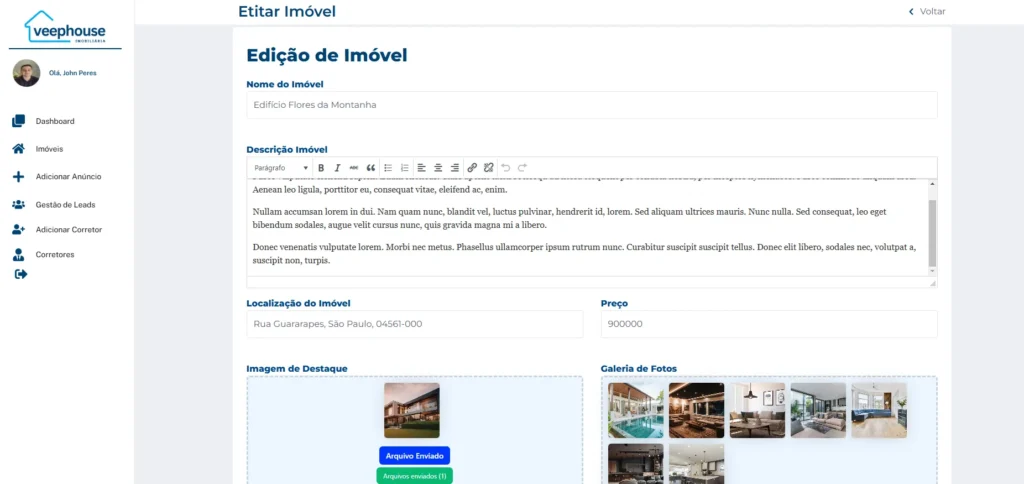Click the description editor scrollbar
The width and height of the screenshot is (1024, 484).
[x=932, y=230]
